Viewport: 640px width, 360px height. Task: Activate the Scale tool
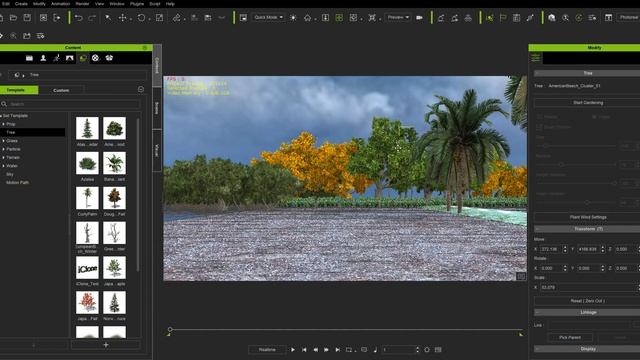tap(160, 18)
